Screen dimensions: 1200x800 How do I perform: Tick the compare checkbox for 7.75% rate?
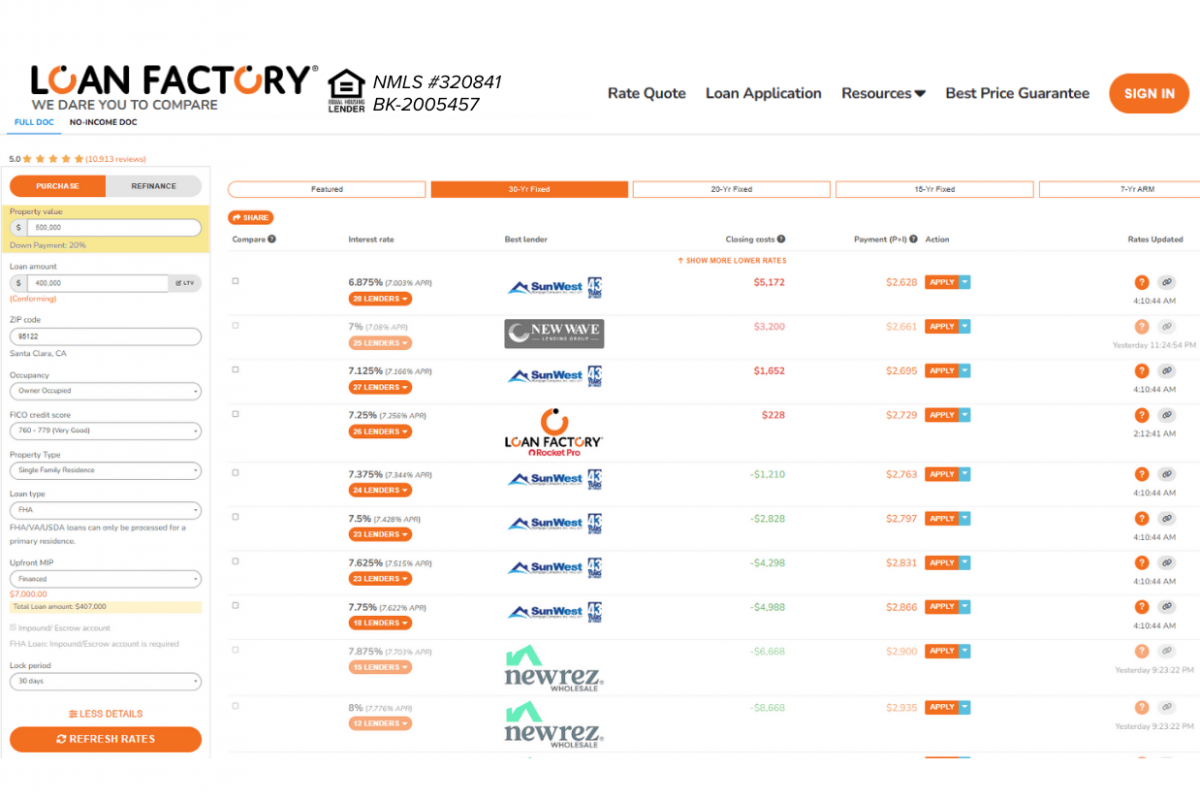(236, 605)
